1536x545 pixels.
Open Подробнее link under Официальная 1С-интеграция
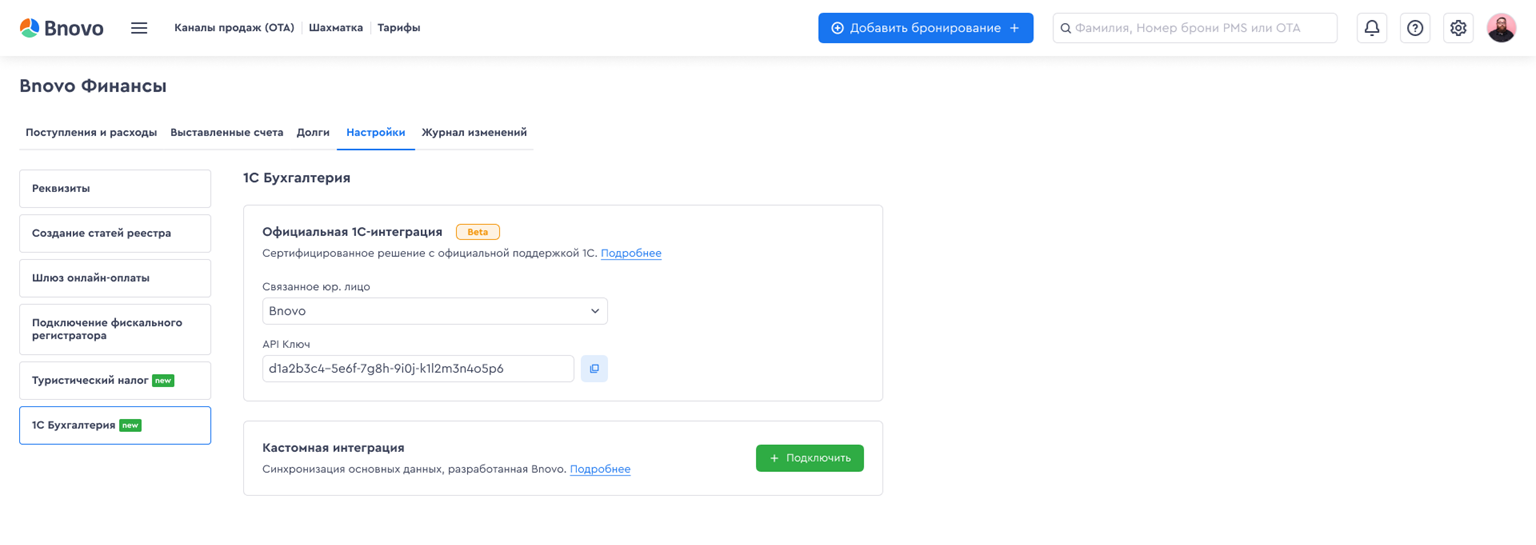pyautogui.click(x=631, y=253)
